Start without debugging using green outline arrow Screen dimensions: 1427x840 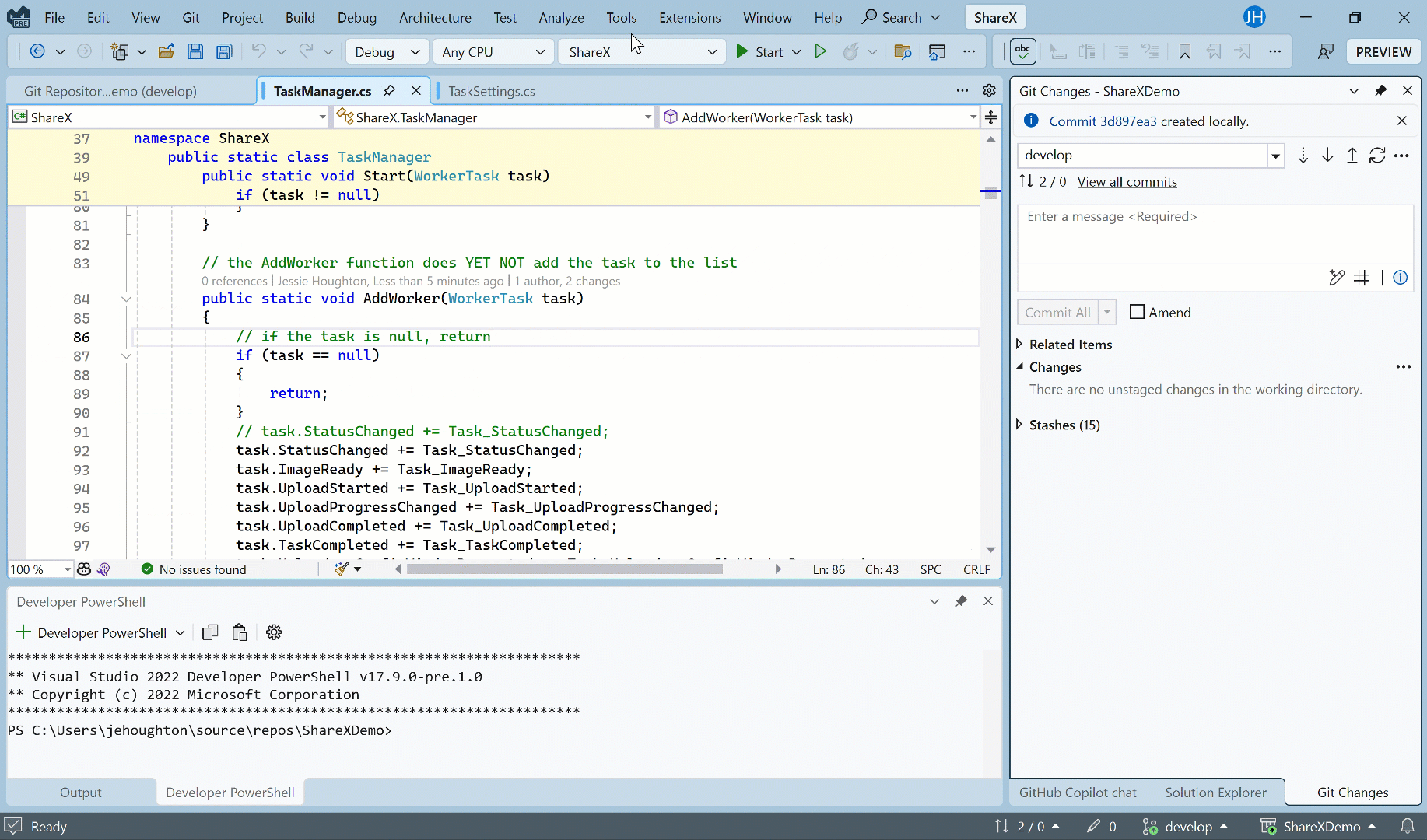pyautogui.click(x=820, y=52)
